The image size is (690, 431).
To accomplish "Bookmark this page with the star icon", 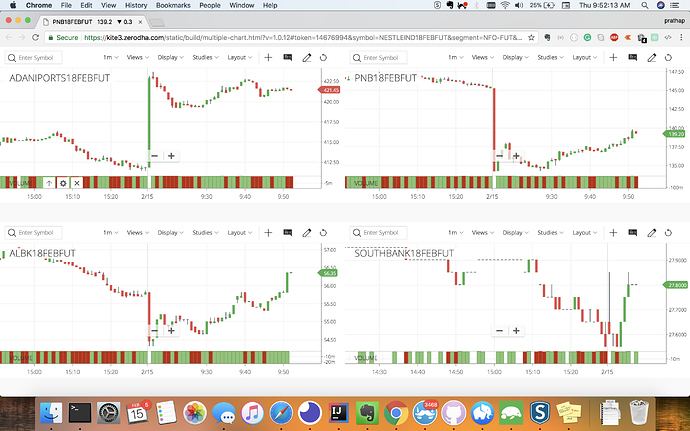I will (531, 37).
